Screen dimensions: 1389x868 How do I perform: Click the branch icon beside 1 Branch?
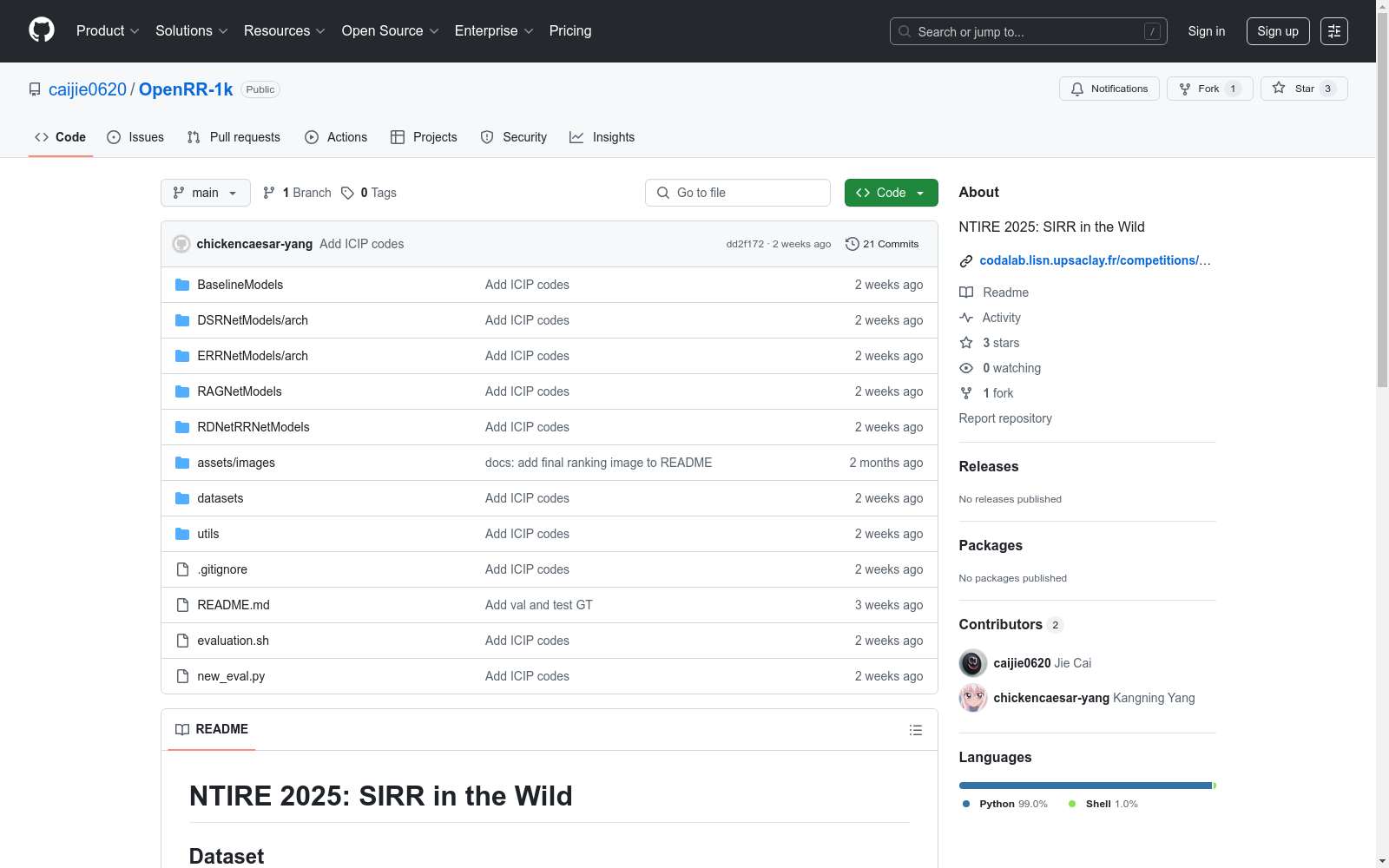(x=269, y=193)
